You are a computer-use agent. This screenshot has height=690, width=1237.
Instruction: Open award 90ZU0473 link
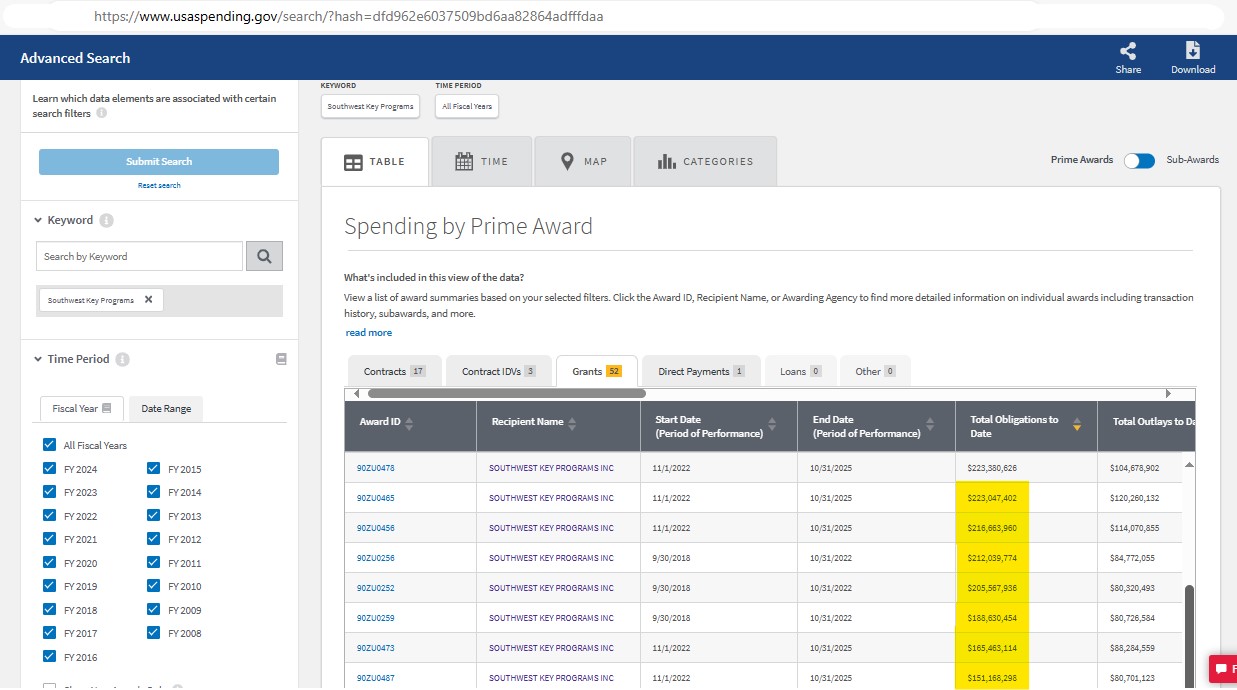click(375, 648)
